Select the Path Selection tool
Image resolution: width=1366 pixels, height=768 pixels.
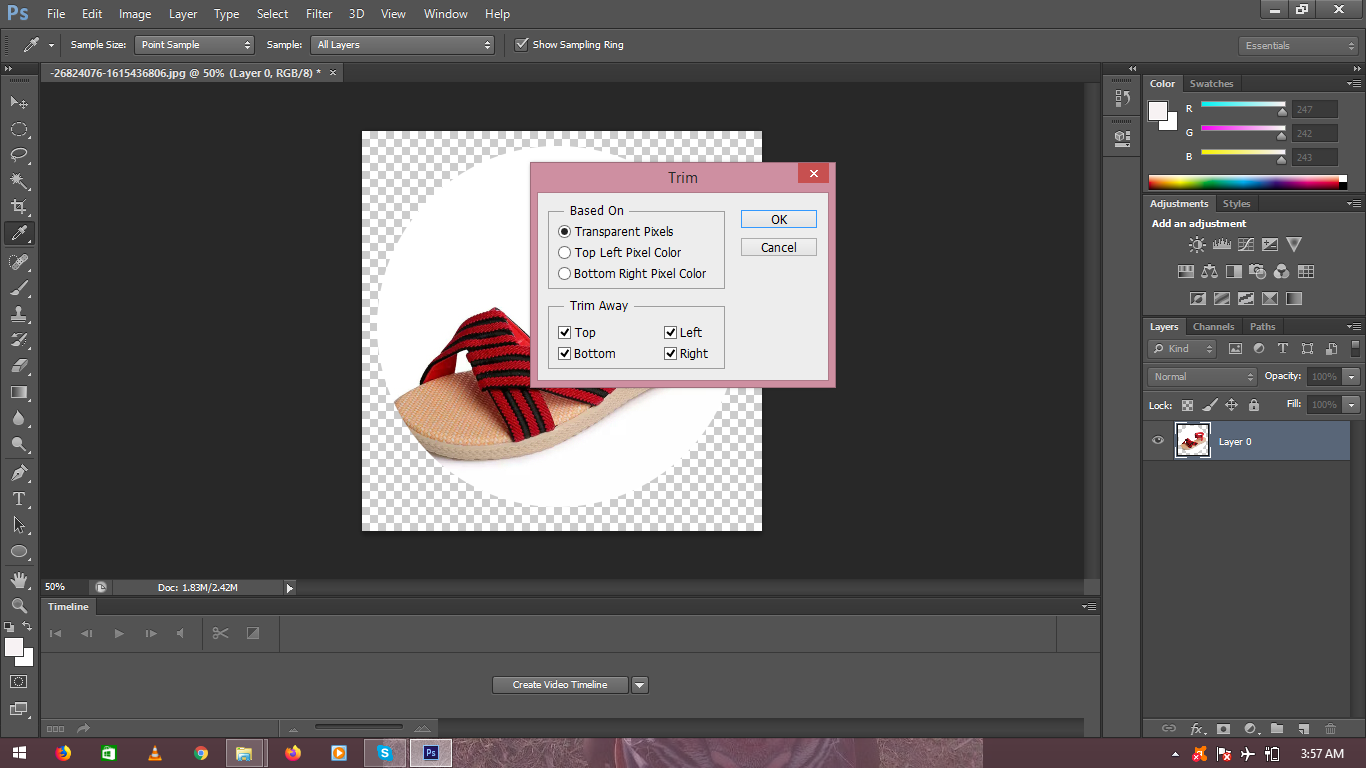(x=19, y=525)
